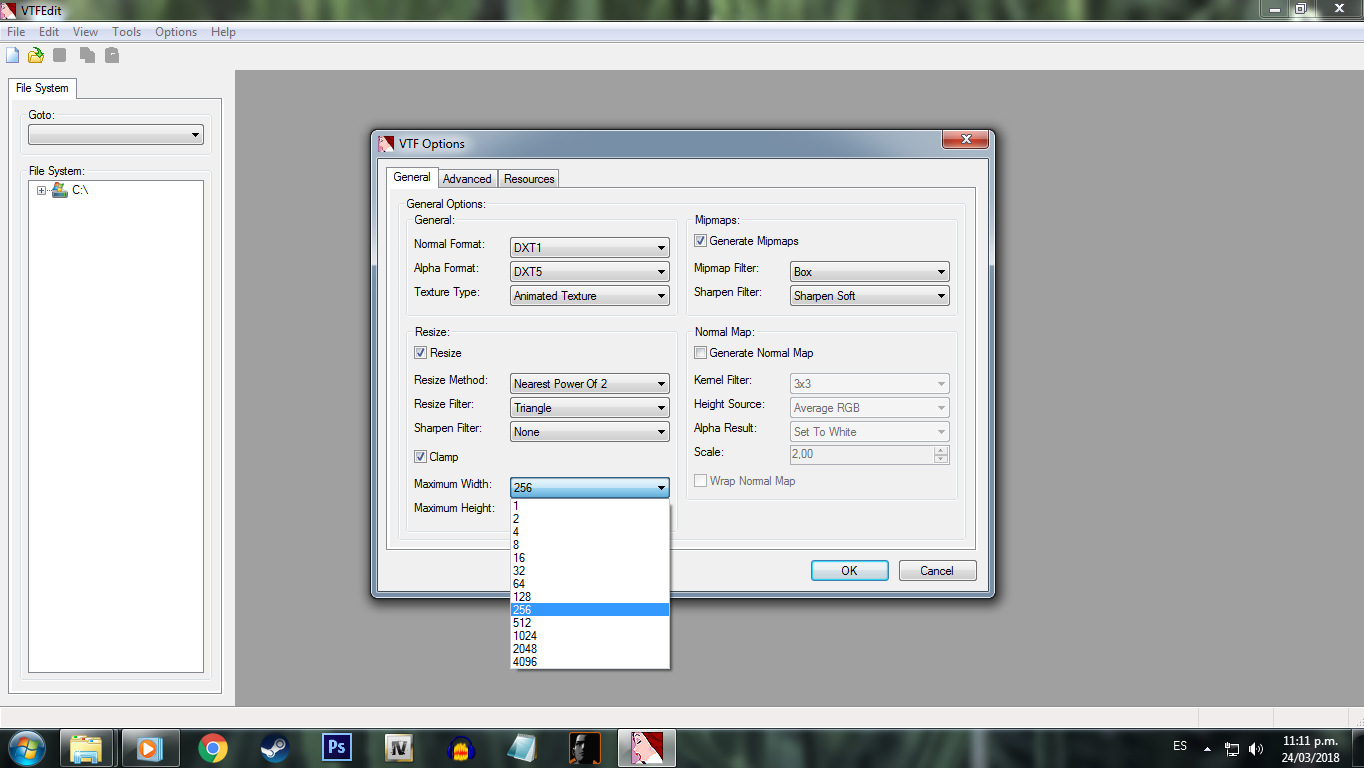
Task: Click the Wrap Normal Map checkbox
Action: [701, 481]
